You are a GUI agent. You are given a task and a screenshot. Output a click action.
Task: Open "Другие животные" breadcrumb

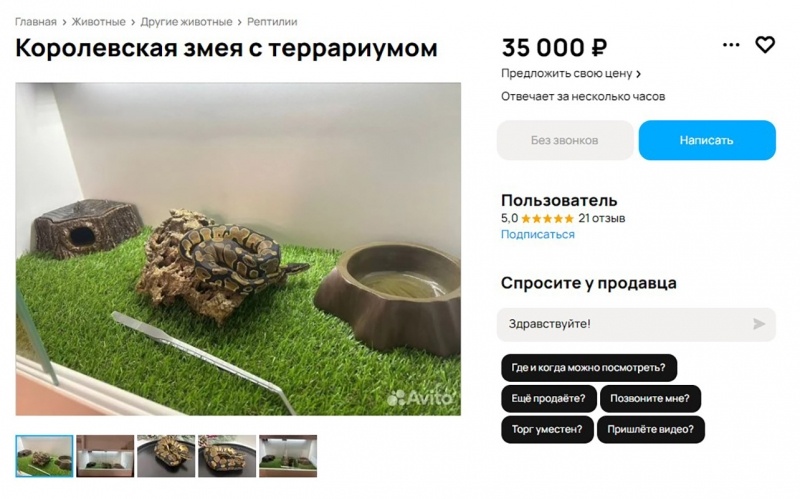186,22
